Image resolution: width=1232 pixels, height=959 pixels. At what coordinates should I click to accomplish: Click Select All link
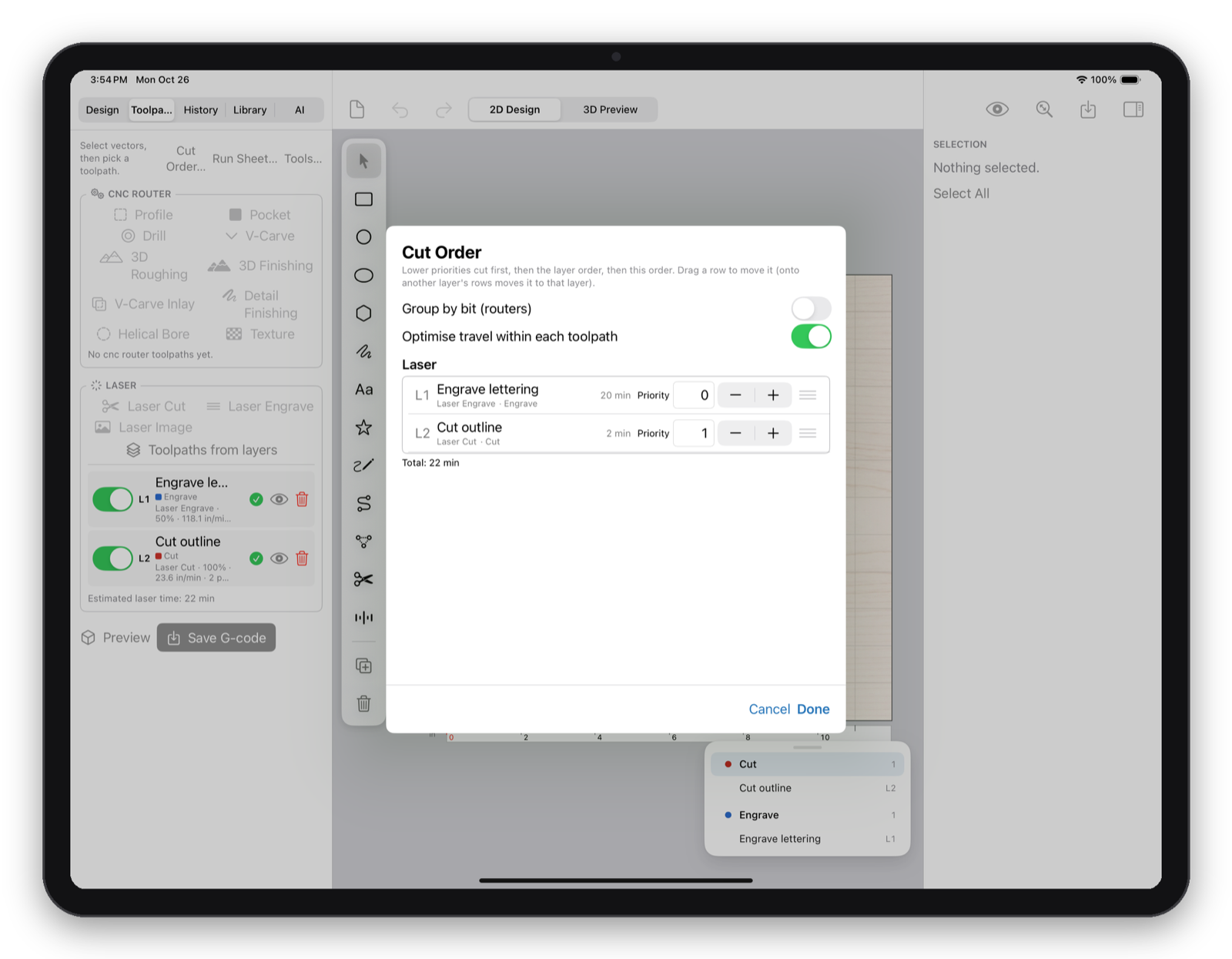click(x=961, y=193)
